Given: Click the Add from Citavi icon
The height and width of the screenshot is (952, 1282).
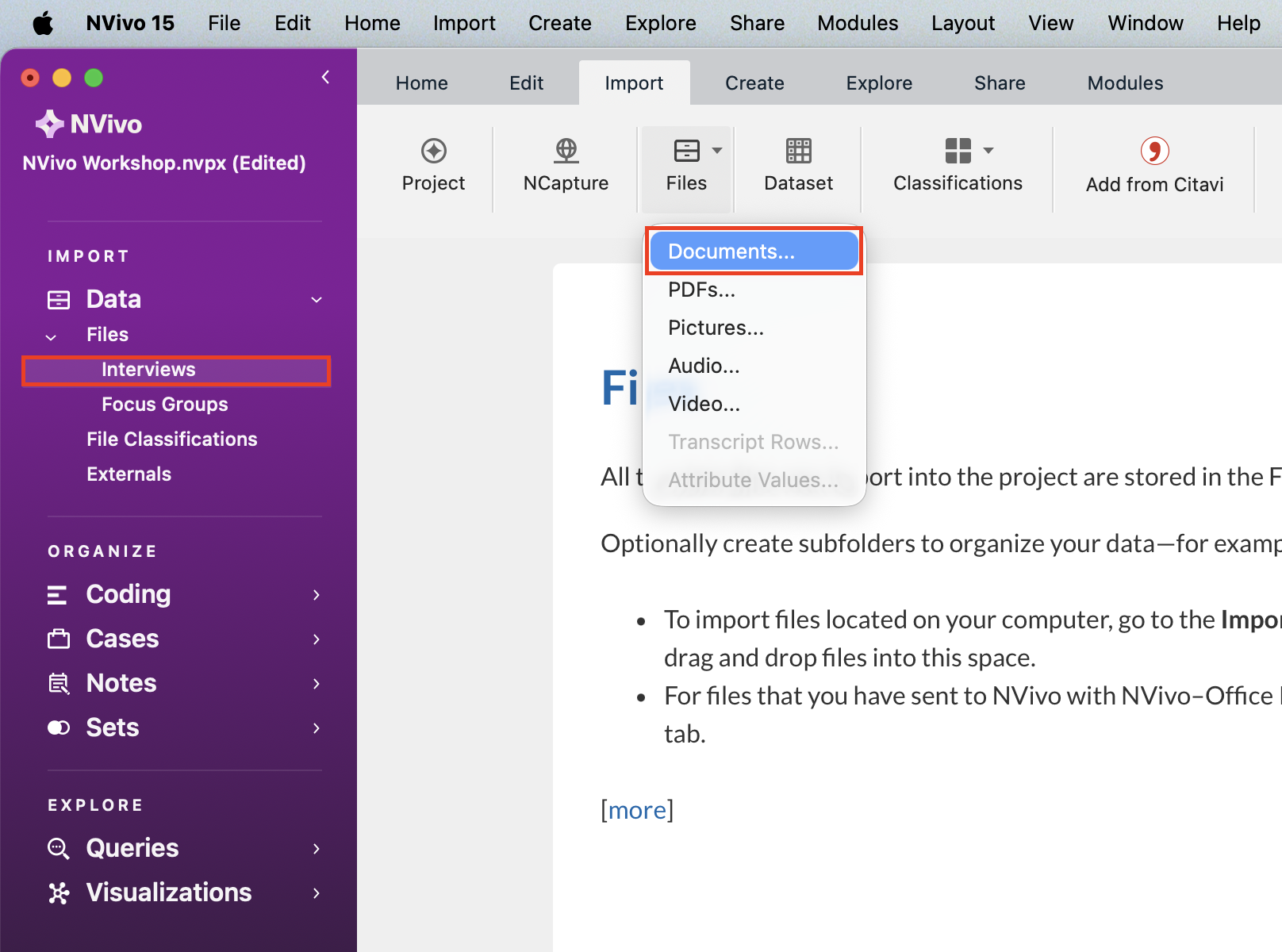Looking at the screenshot, I should pos(1154,150).
